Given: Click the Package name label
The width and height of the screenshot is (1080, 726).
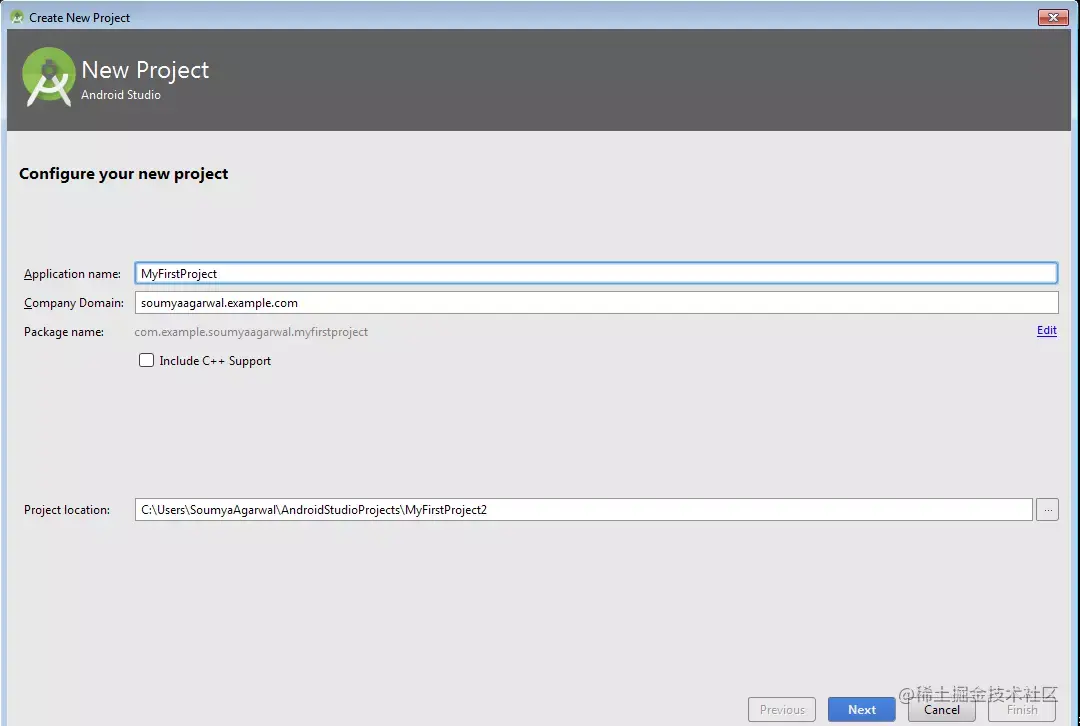Looking at the screenshot, I should tap(63, 332).
